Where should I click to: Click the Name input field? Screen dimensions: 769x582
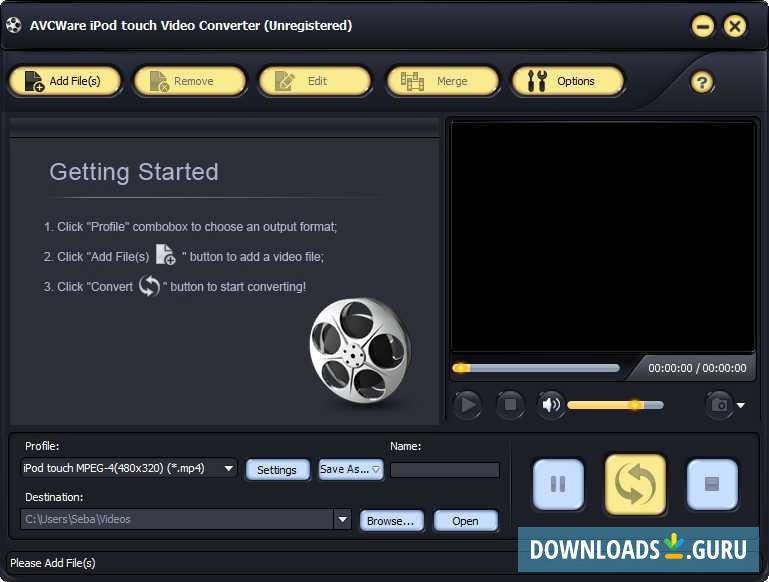click(x=445, y=470)
